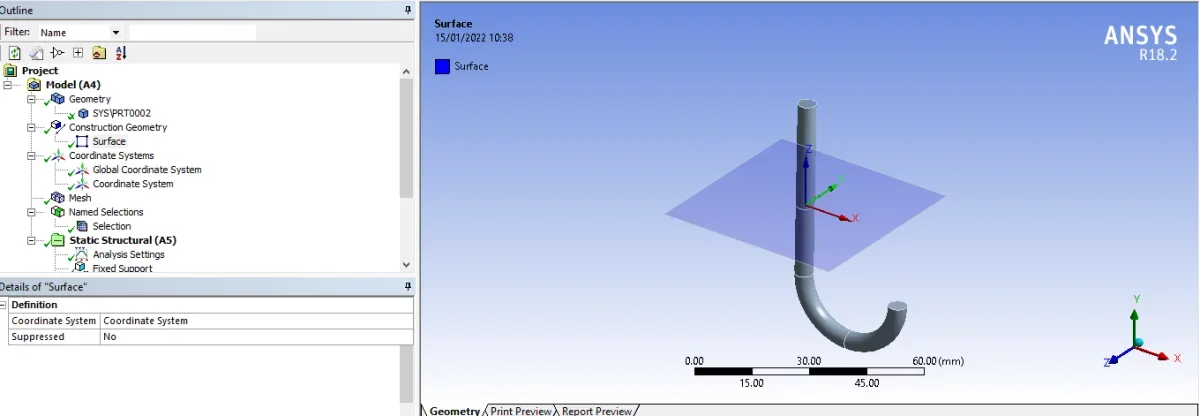This screenshot has height=416, width=1200.
Task: Select Mesh in the outline tree
Action: coord(79,198)
